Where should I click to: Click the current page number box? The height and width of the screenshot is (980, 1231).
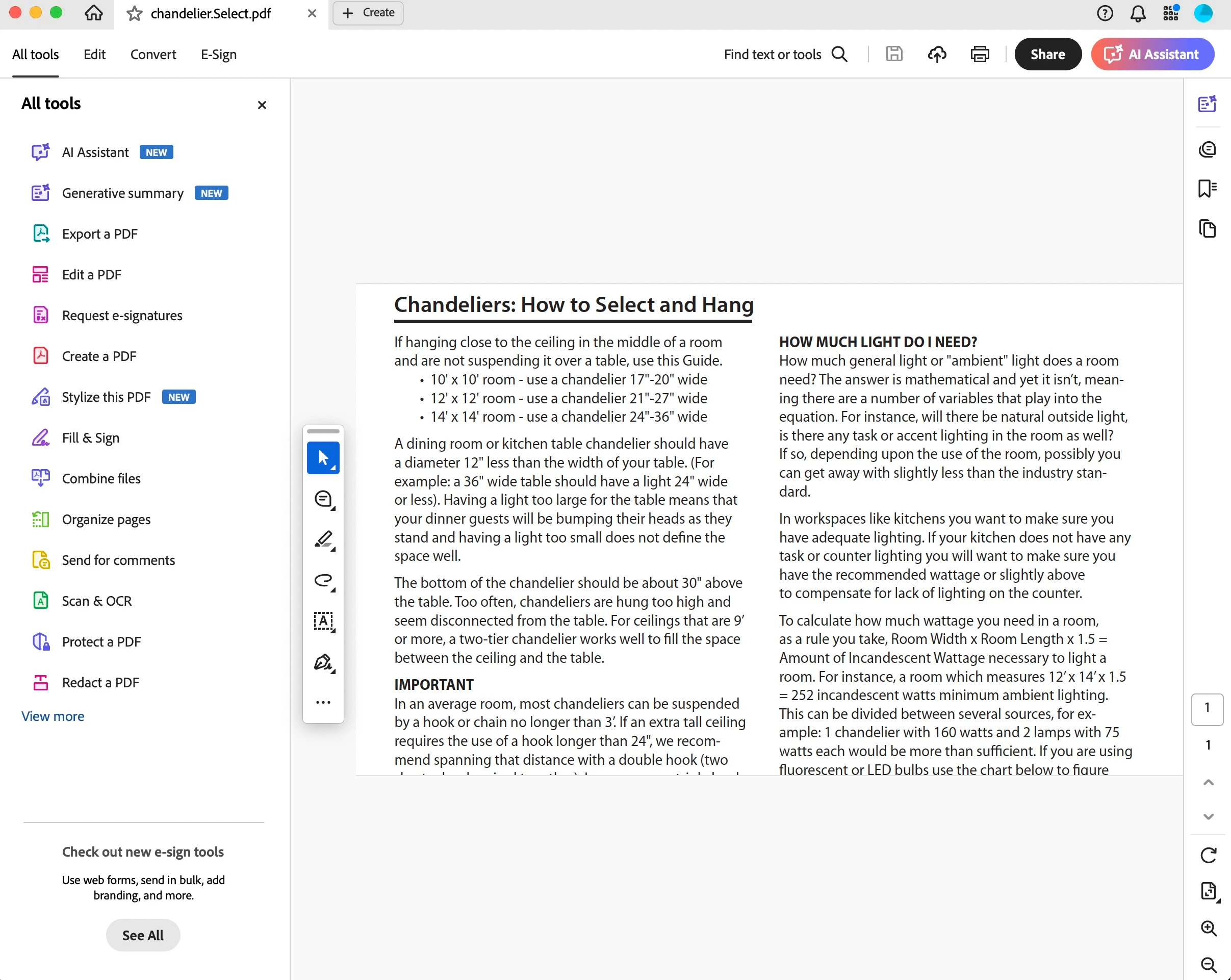1207,708
